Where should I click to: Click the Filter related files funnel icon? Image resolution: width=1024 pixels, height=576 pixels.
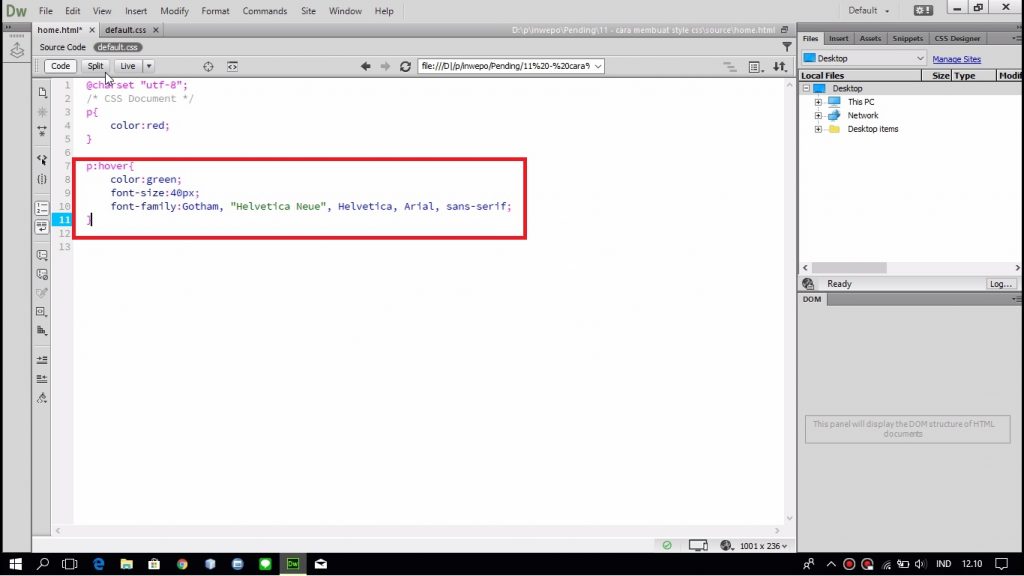(787, 47)
